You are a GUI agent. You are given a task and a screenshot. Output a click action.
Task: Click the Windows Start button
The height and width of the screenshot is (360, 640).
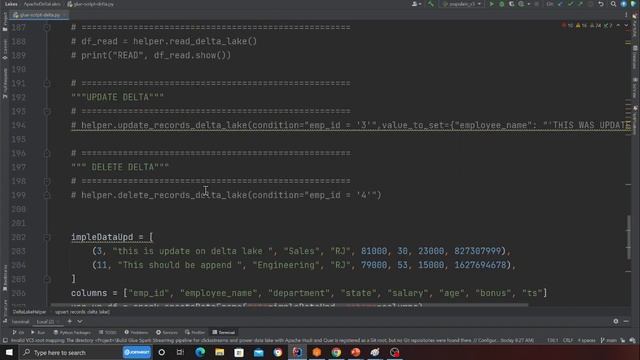pyautogui.click(x=9, y=352)
